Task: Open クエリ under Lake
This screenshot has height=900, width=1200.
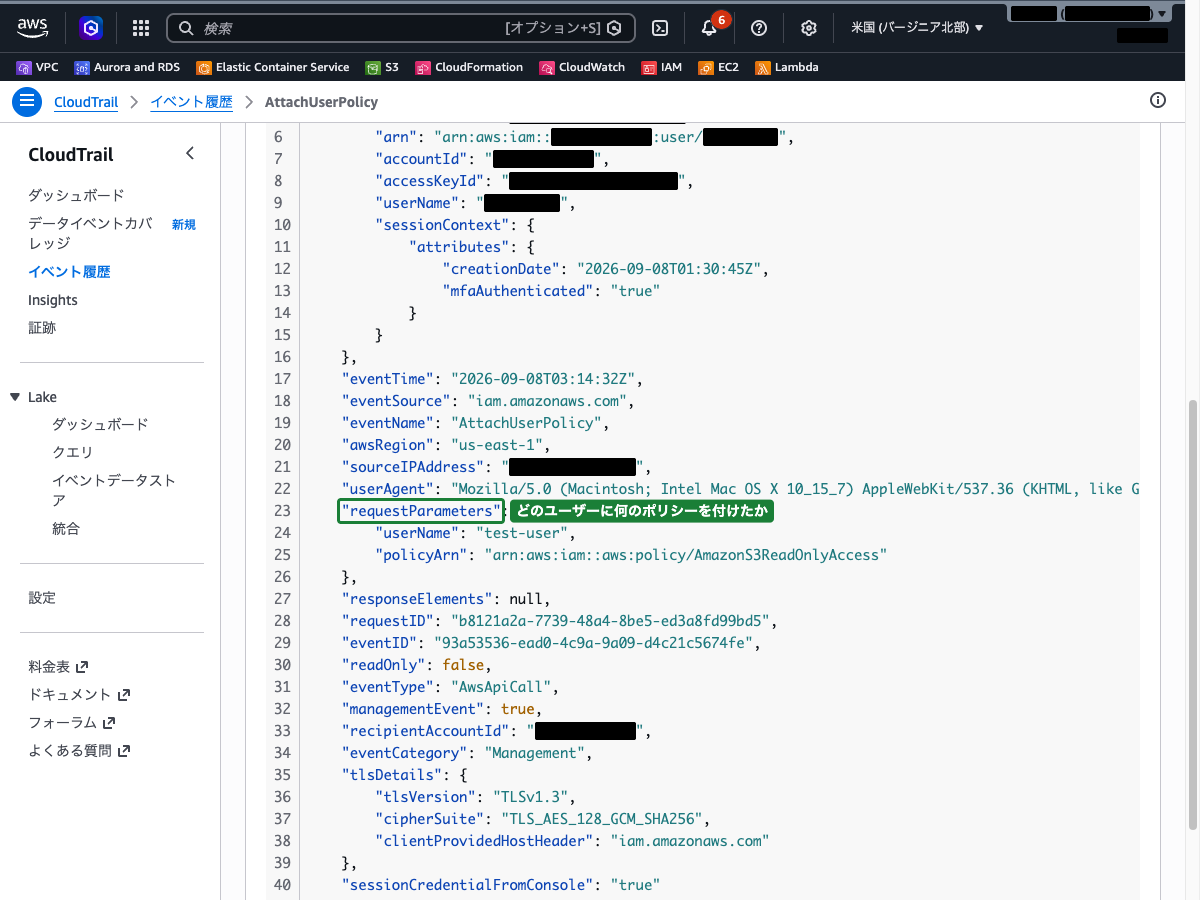Action: coord(72,452)
